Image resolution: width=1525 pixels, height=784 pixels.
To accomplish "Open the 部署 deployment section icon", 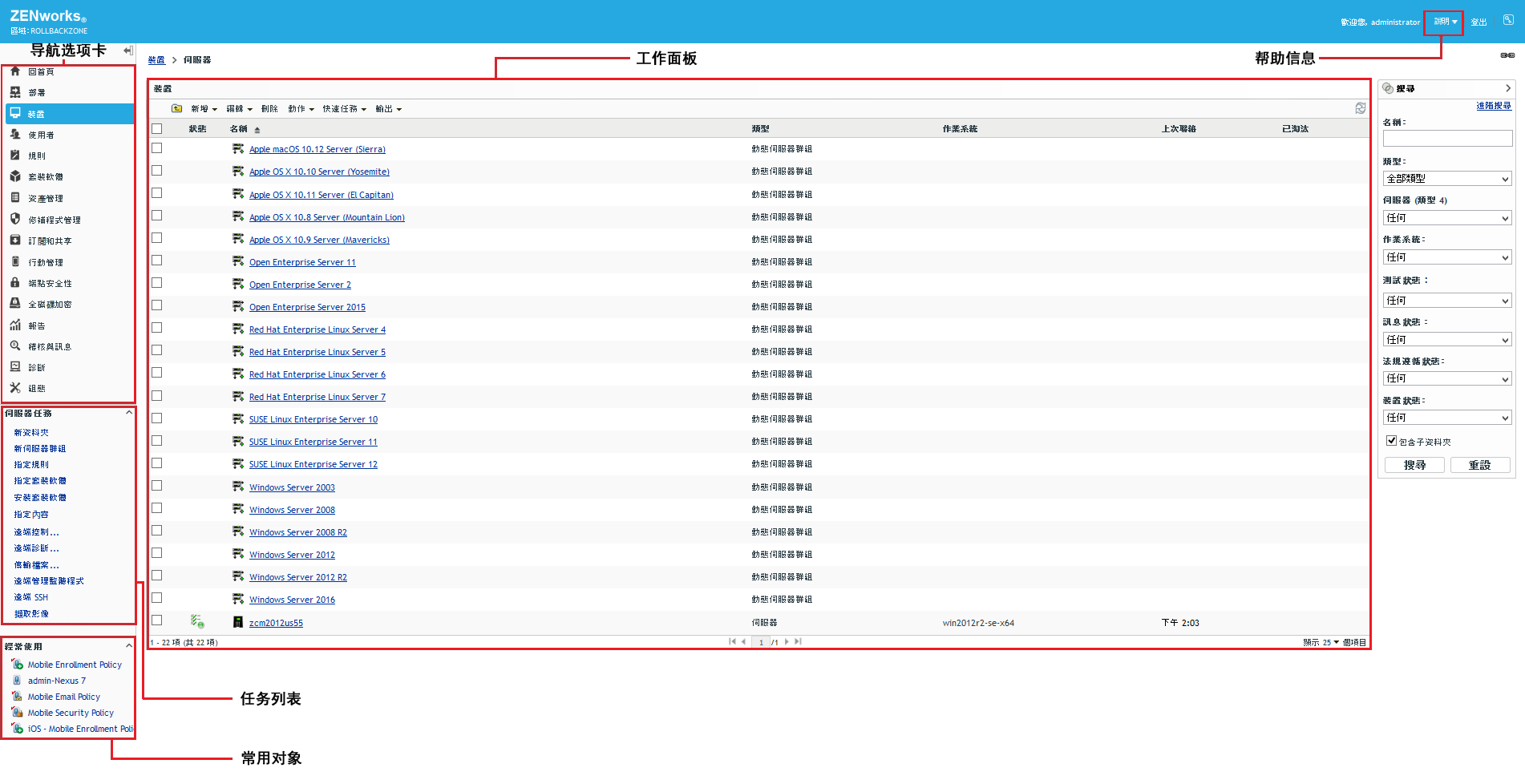I will point(15,92).
